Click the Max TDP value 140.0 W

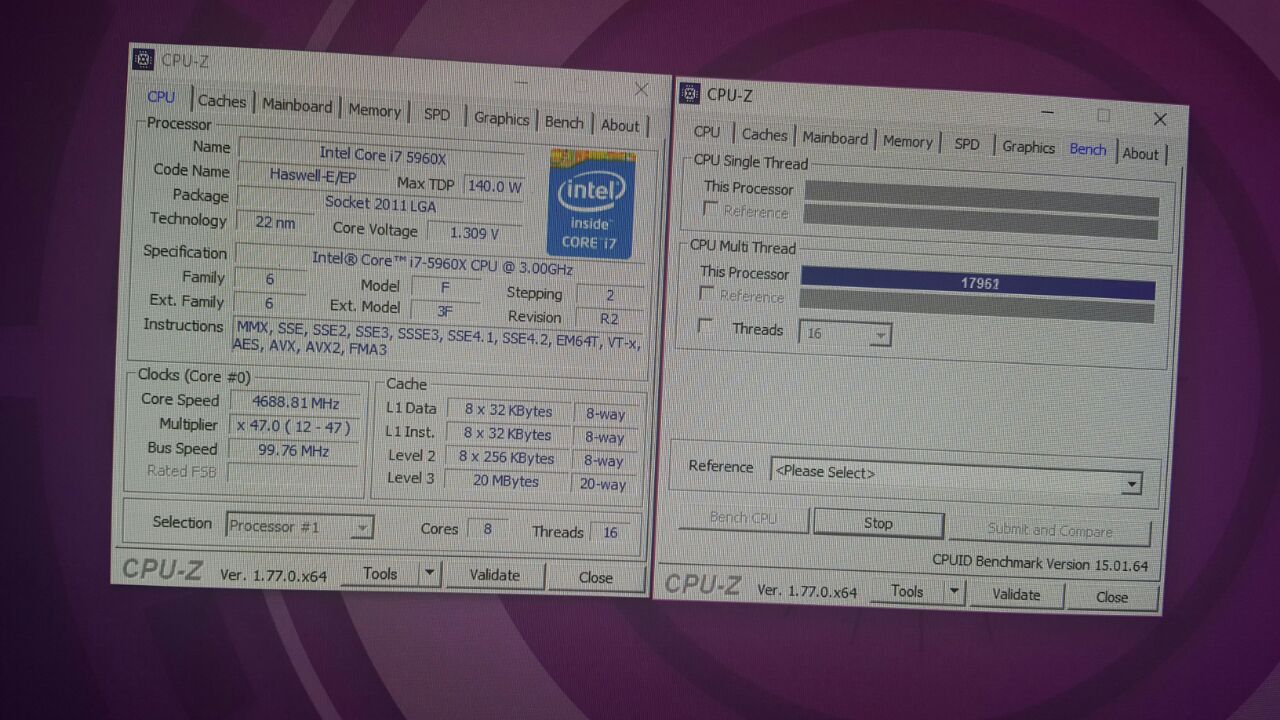(494, 186)
